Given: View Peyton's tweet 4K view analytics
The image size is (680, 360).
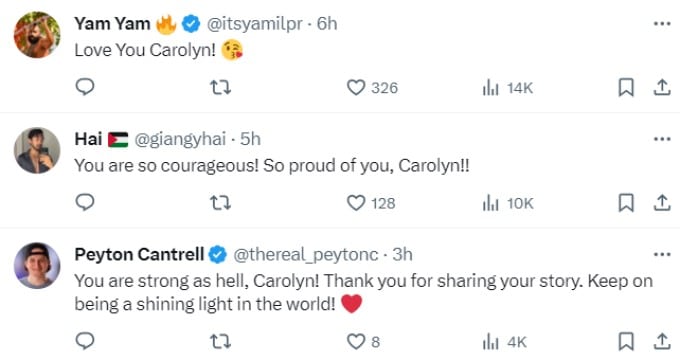Looking at the screenshot, I should tap(505, 342).
